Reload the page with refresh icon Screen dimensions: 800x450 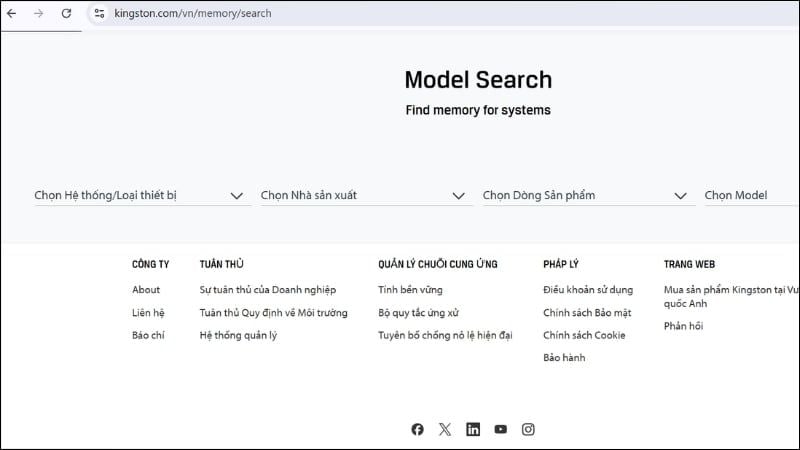[66, 14]
